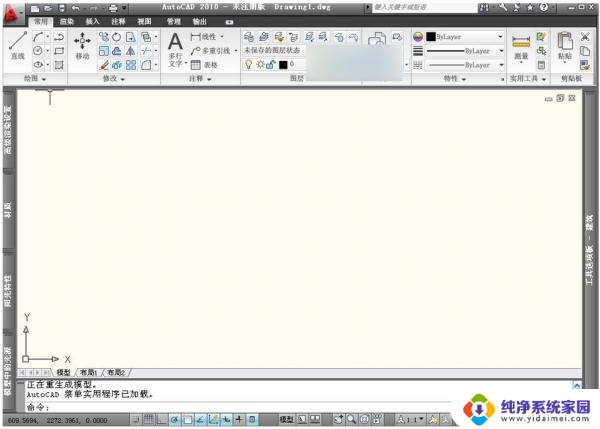
Task: Switch to the Output (输出) ribbon tab
Action: [x=199, y=21]
